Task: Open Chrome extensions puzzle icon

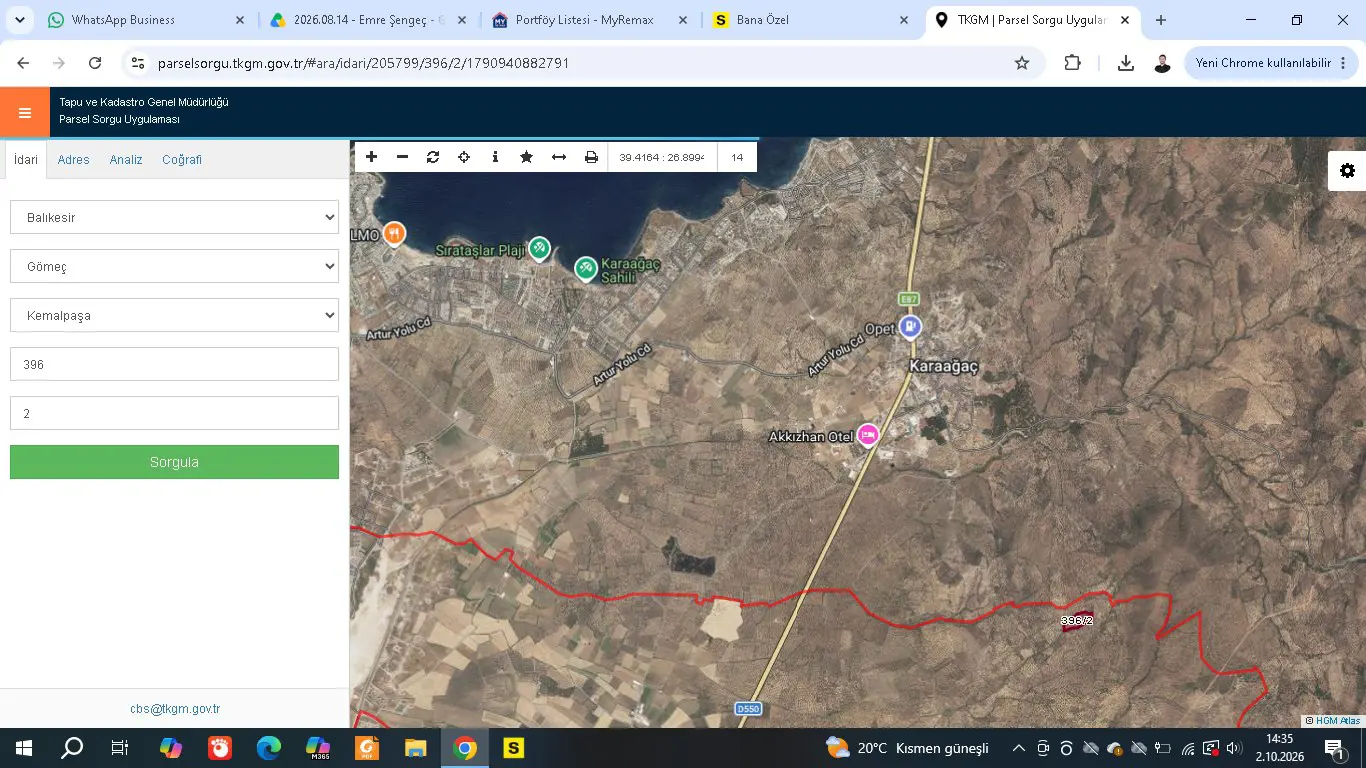Action: [1072, 63]
